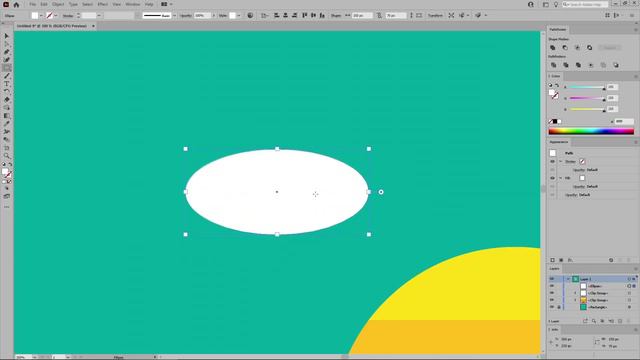This screenshot has width=640, height=360.
Task: Toggle visibility of Layer 1
Action: pyautogui.click(x=552, y=279)
